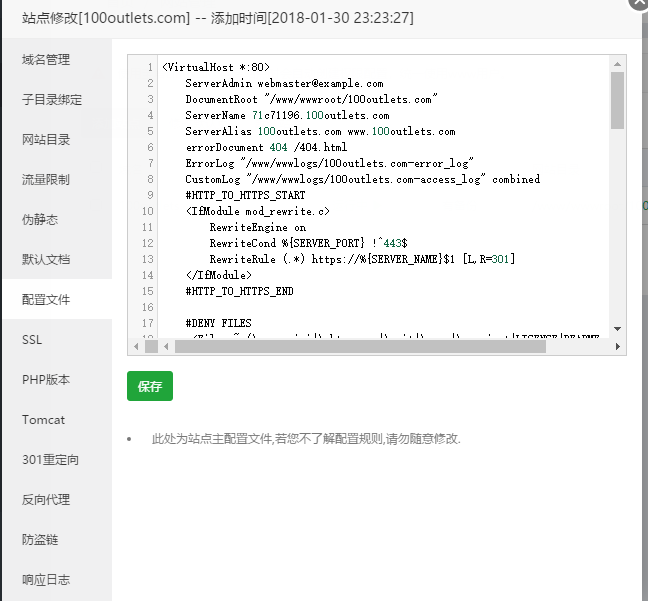Click the dialog title 站点修改[100outlets.com]
648x601 pixels.
[x=106, y=18]
